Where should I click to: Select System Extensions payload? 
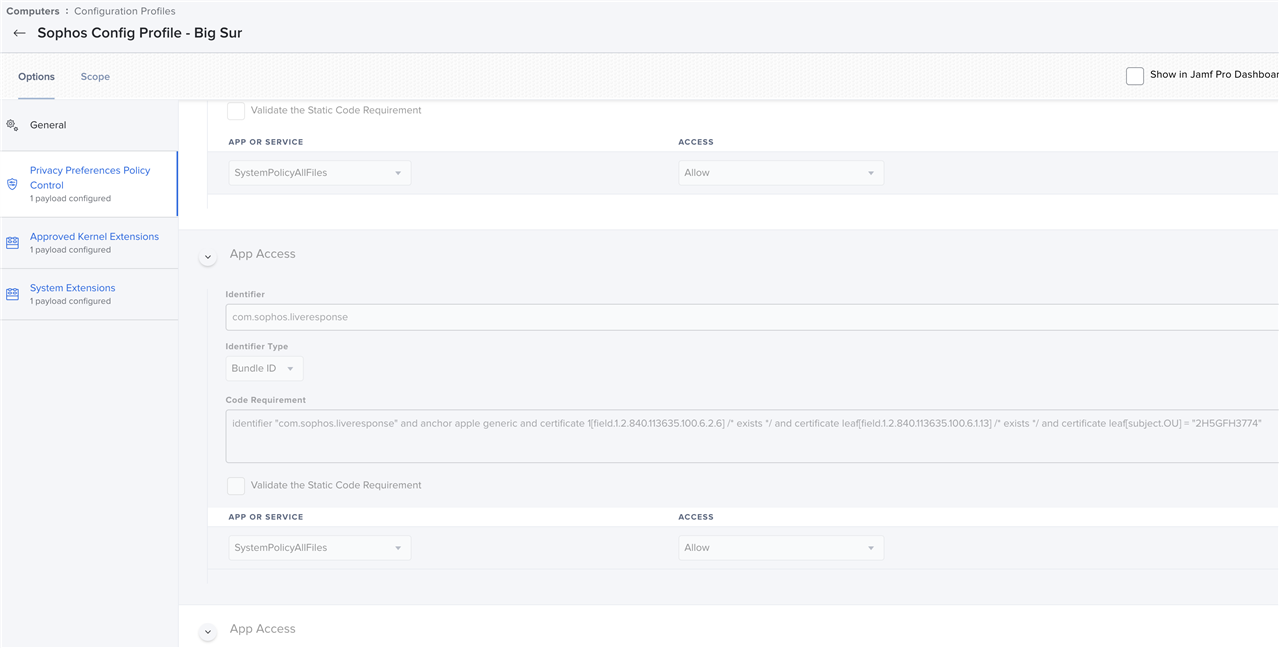point(89,294)
